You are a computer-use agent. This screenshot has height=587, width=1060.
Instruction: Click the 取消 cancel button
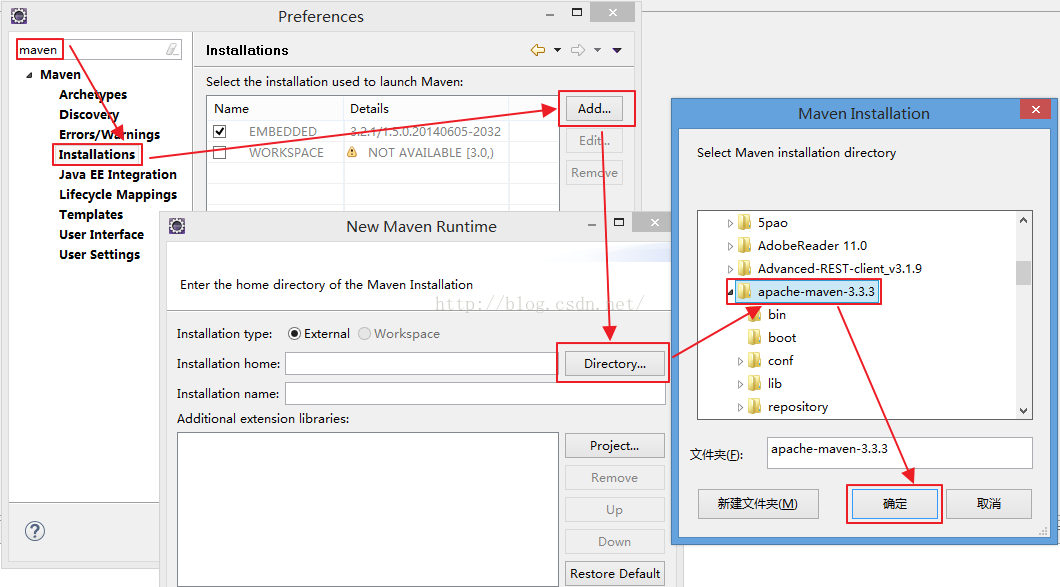[988, 504]
